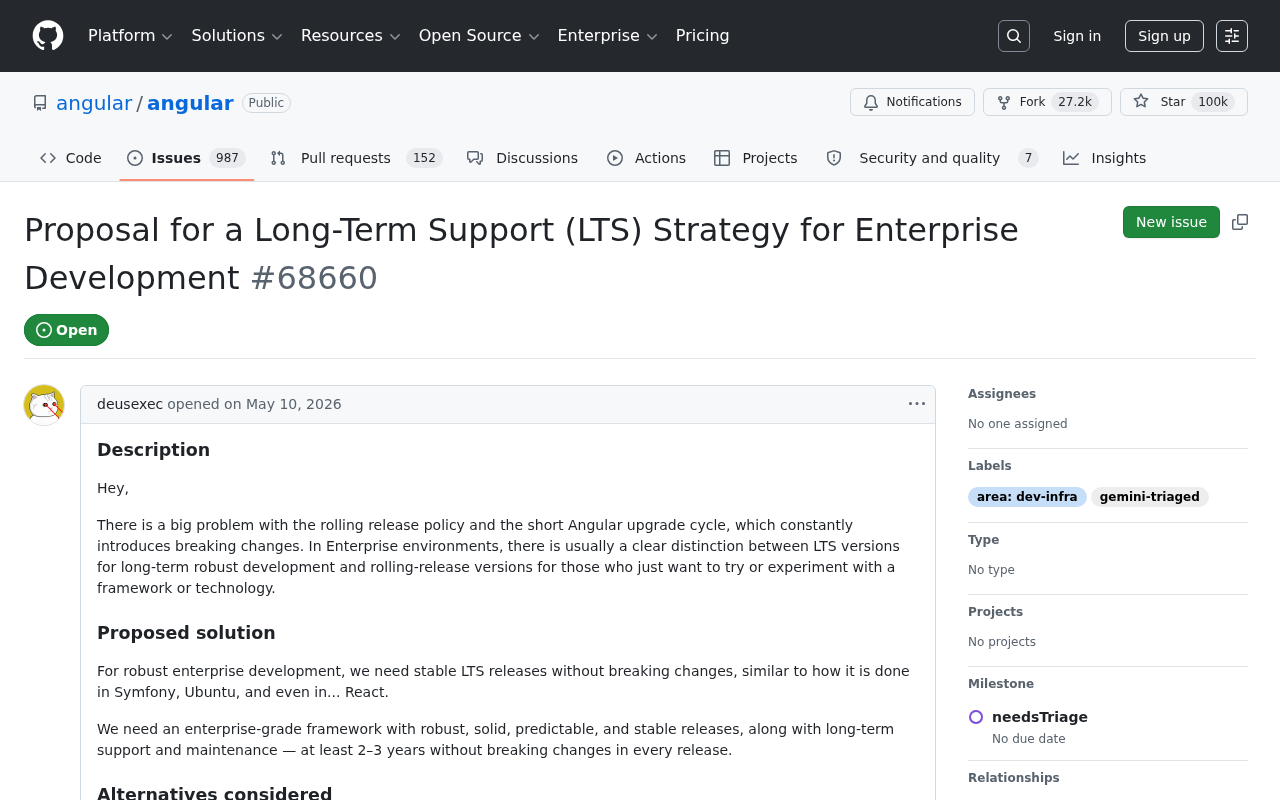Click the 'No projects' text

[1002, 642]
